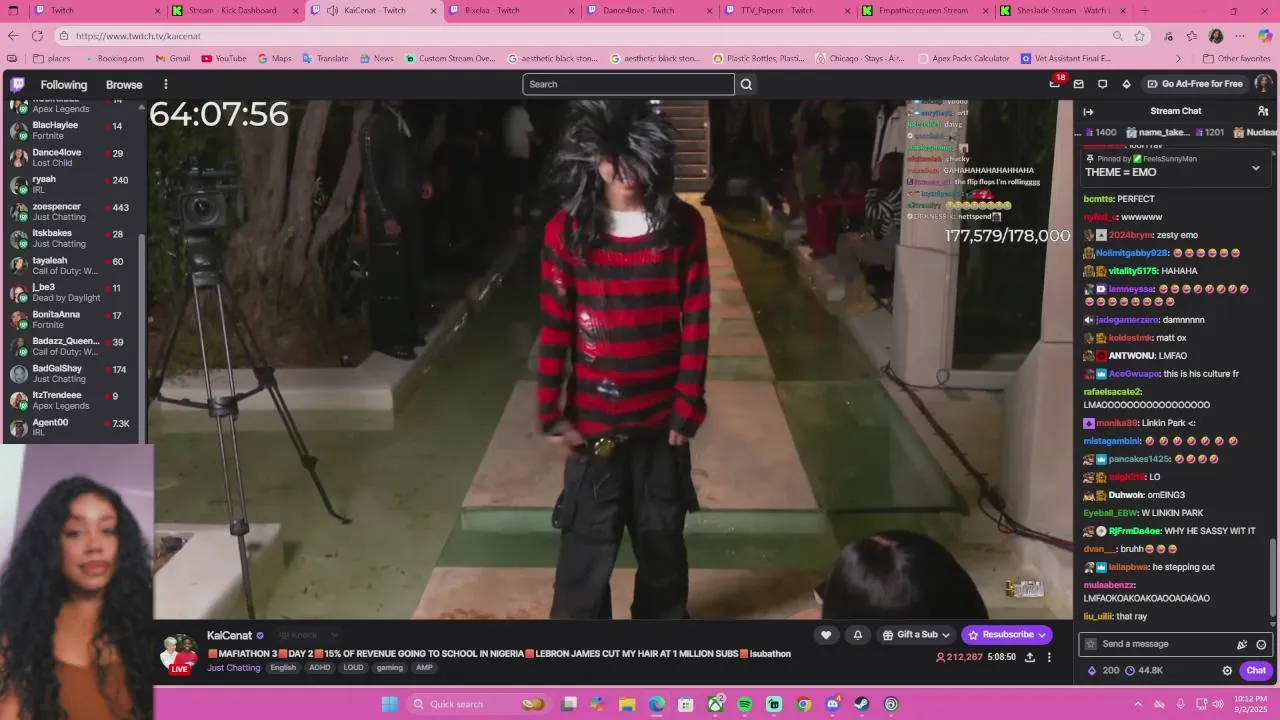Click the browser URL address bar
The image size is (1280, 720).
pos(590,36)
